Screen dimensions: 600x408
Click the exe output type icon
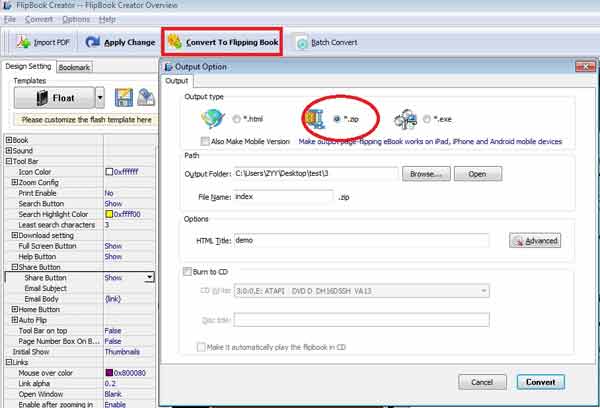(407, 119)
